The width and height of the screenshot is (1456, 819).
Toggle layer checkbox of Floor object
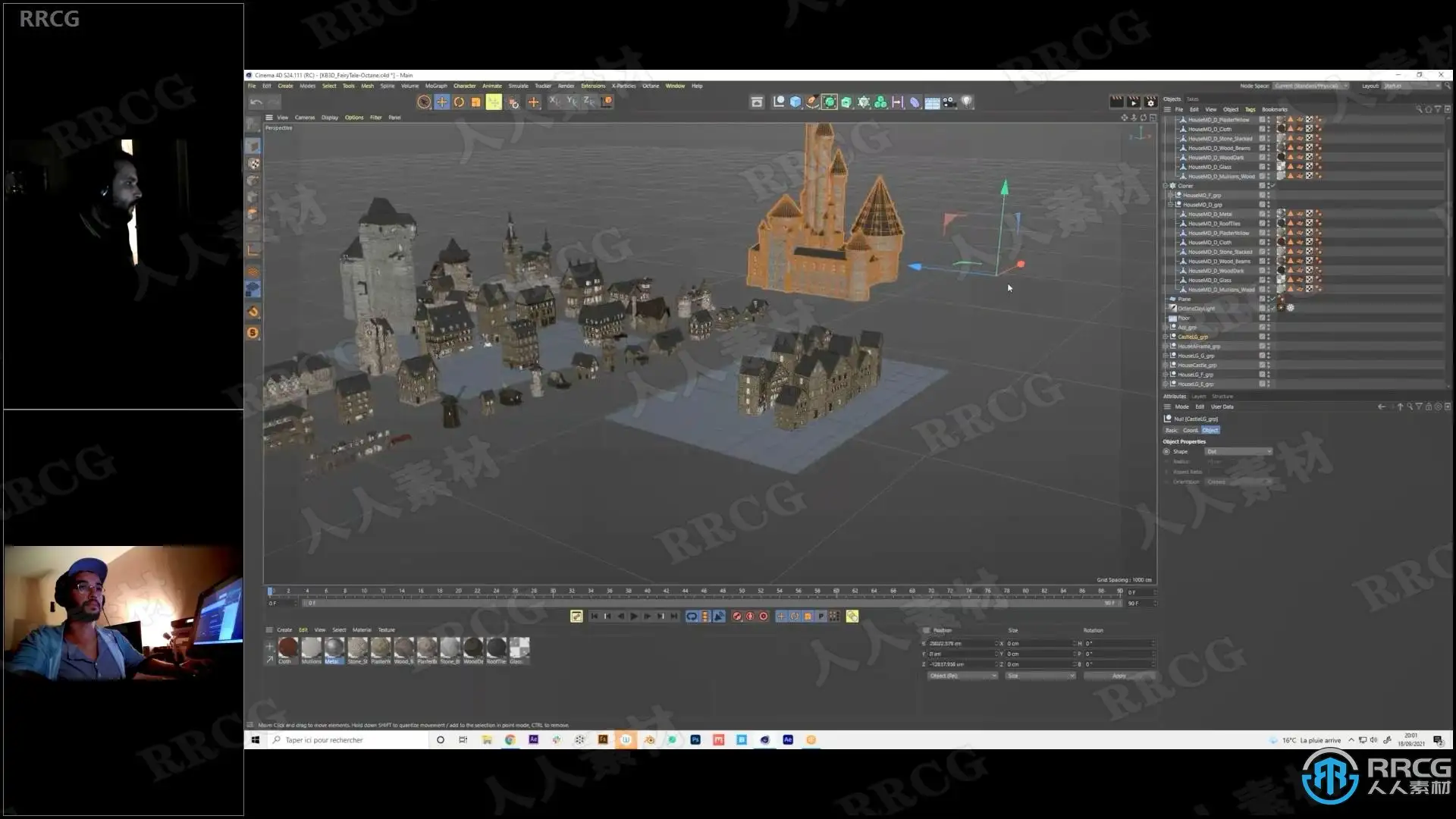coord(1262,318)
